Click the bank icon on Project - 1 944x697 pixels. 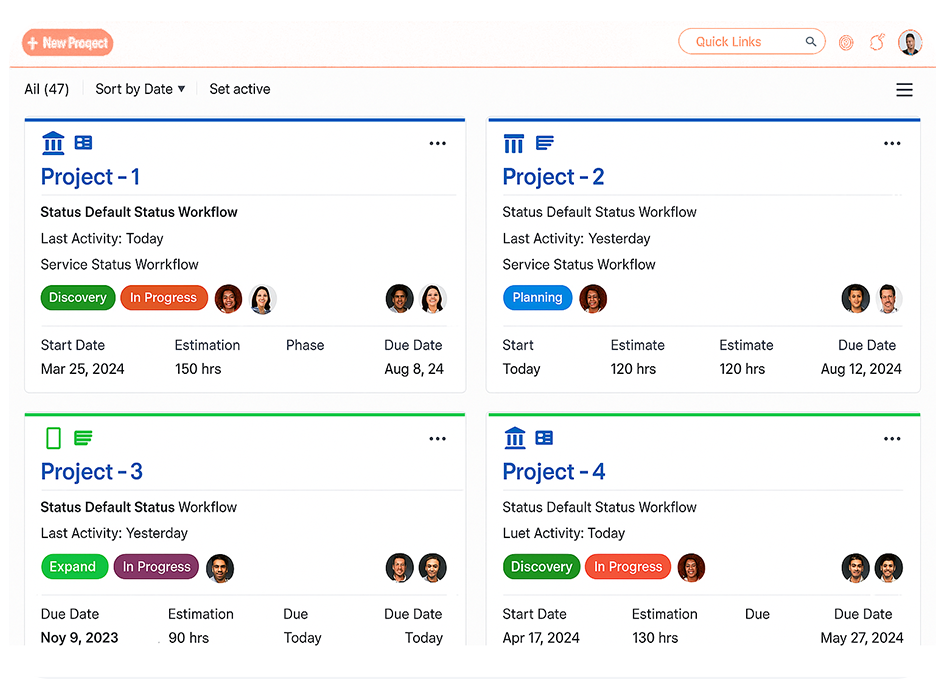tap(53, 143)
